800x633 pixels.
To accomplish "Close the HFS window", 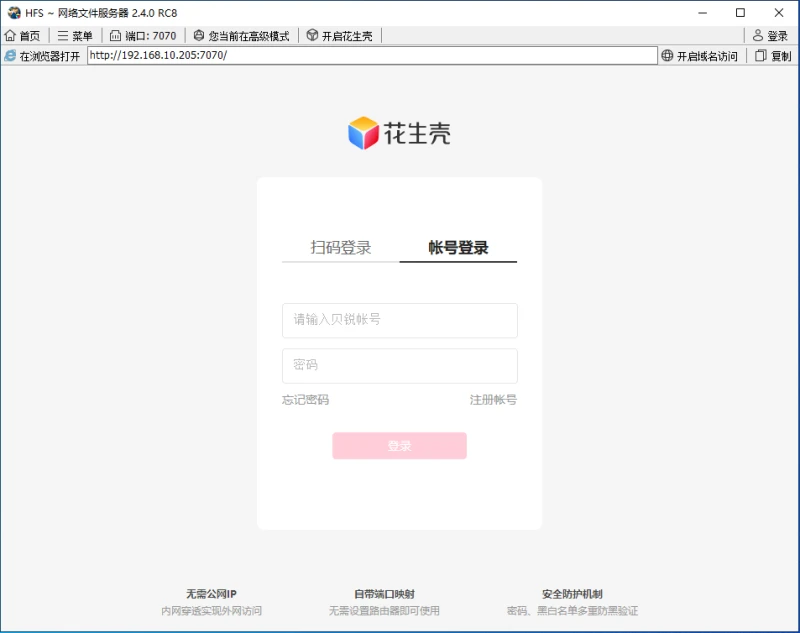I will point(779,13).
